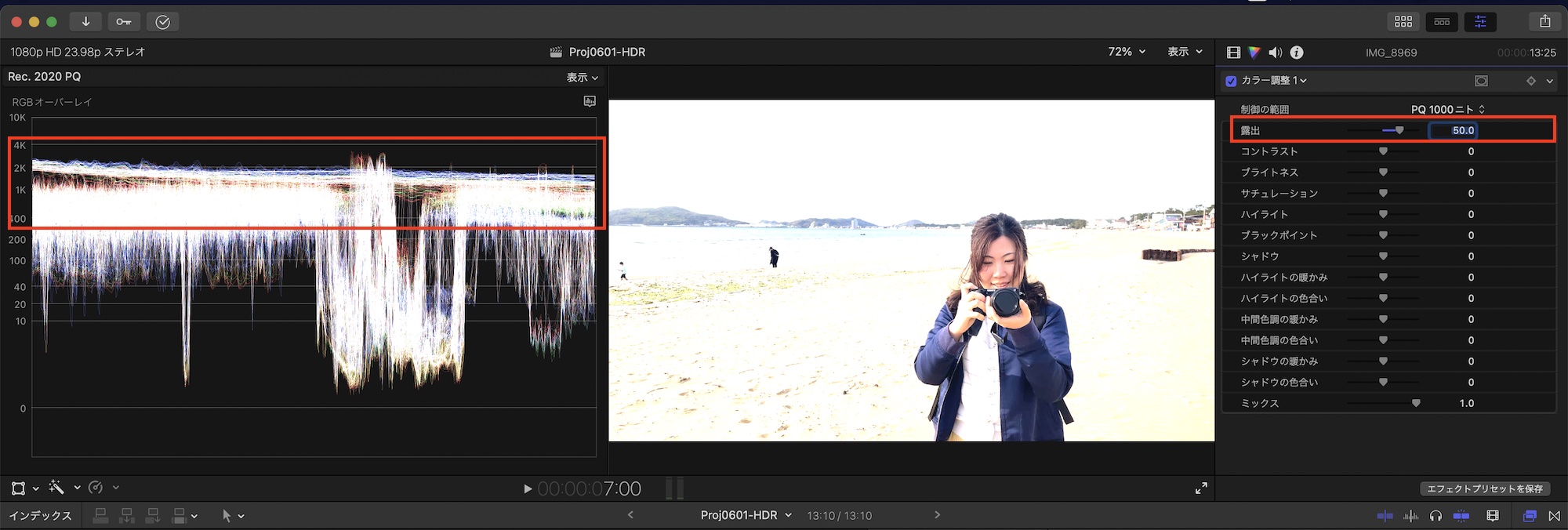The height and width of the screenshot is (530, 1568).
Task: Open the 72% zoom dropdown
Action: click(1127, 52)
